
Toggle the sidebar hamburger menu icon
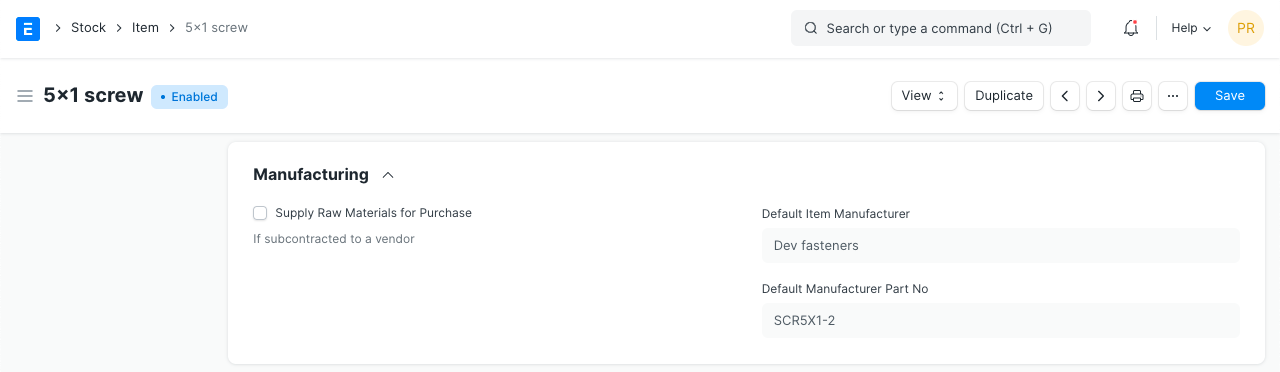click(x=25, y=96)
